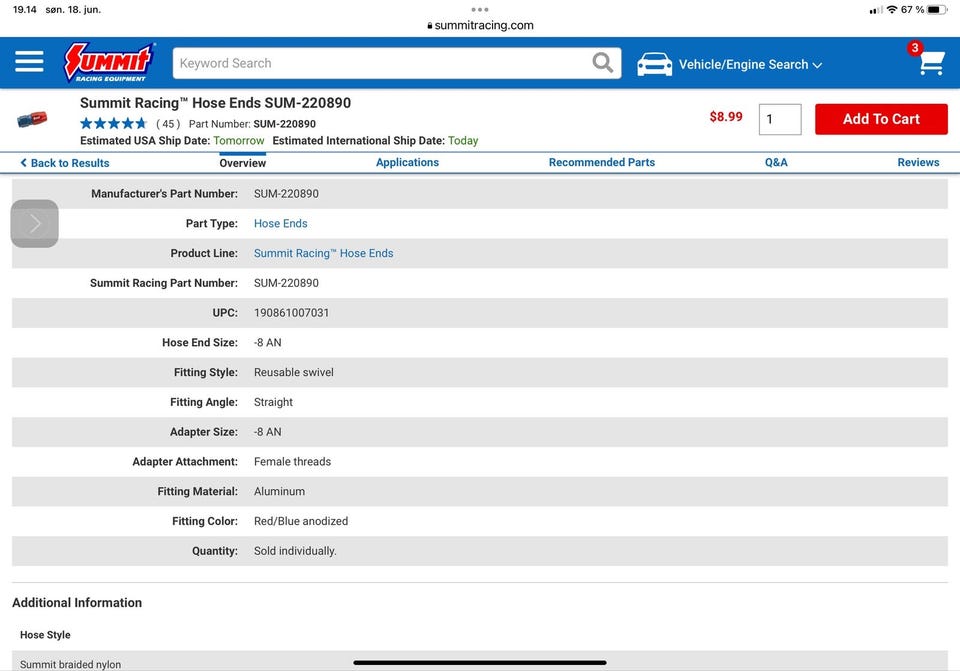The width and height of the screenshot is (960, 671).
Task: Switch to the Applications tab
Action: coord(407,162)
